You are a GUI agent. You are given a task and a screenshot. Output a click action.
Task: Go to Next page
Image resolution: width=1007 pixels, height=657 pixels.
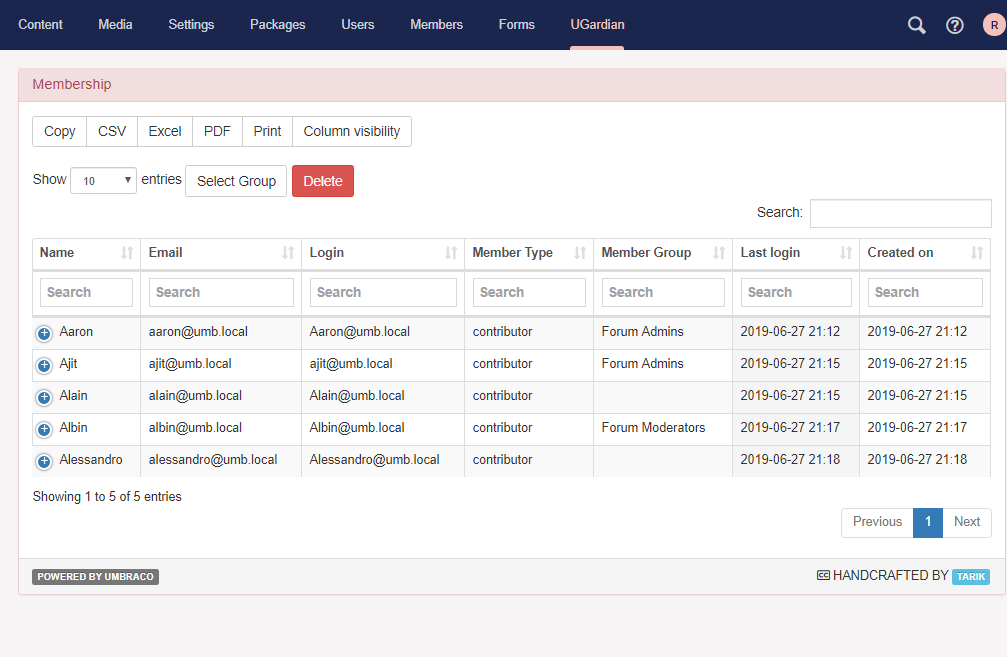tap(967, 522)
